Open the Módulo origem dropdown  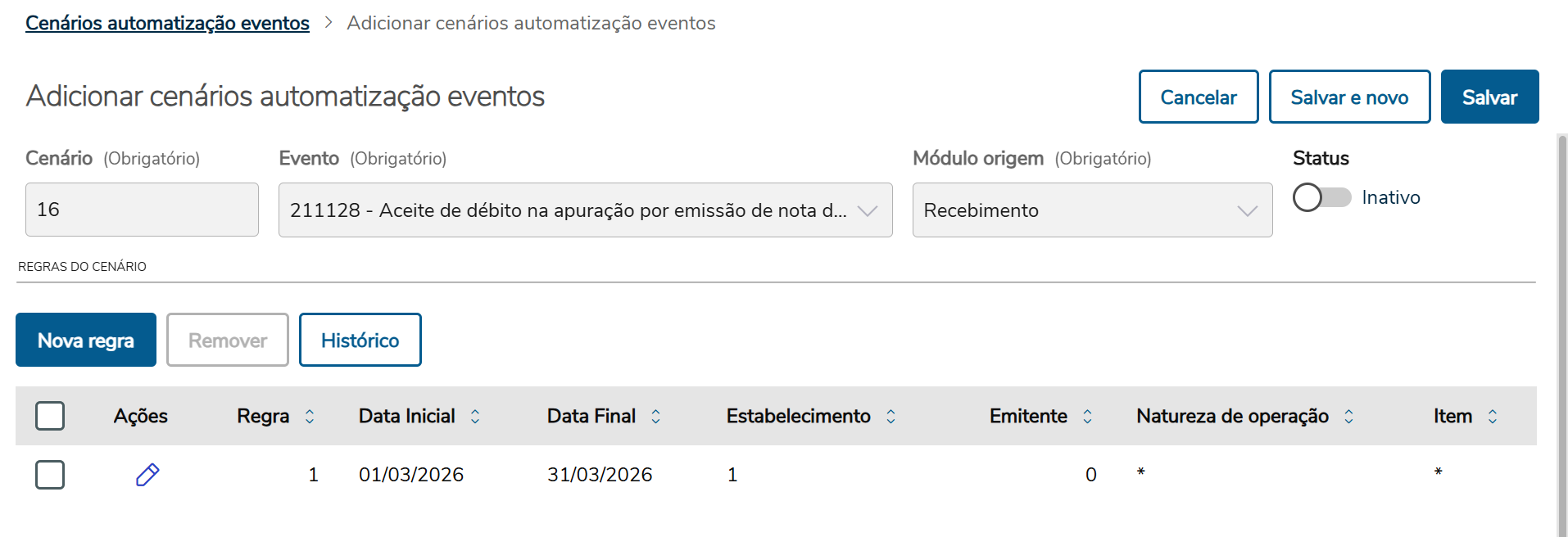[1247, 210]
